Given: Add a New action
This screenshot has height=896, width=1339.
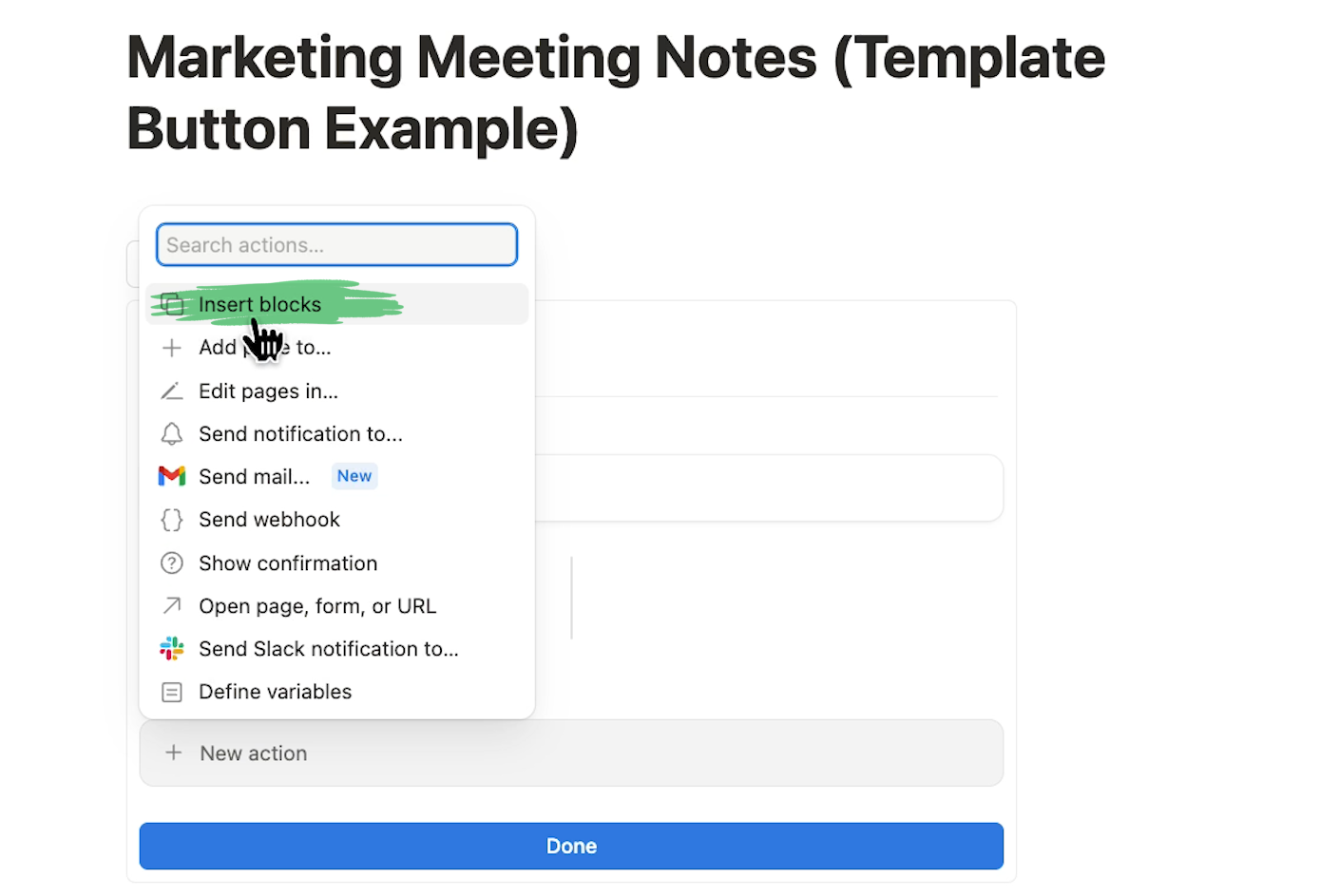Looking at the screenshot, I should (x=253, y=753).
